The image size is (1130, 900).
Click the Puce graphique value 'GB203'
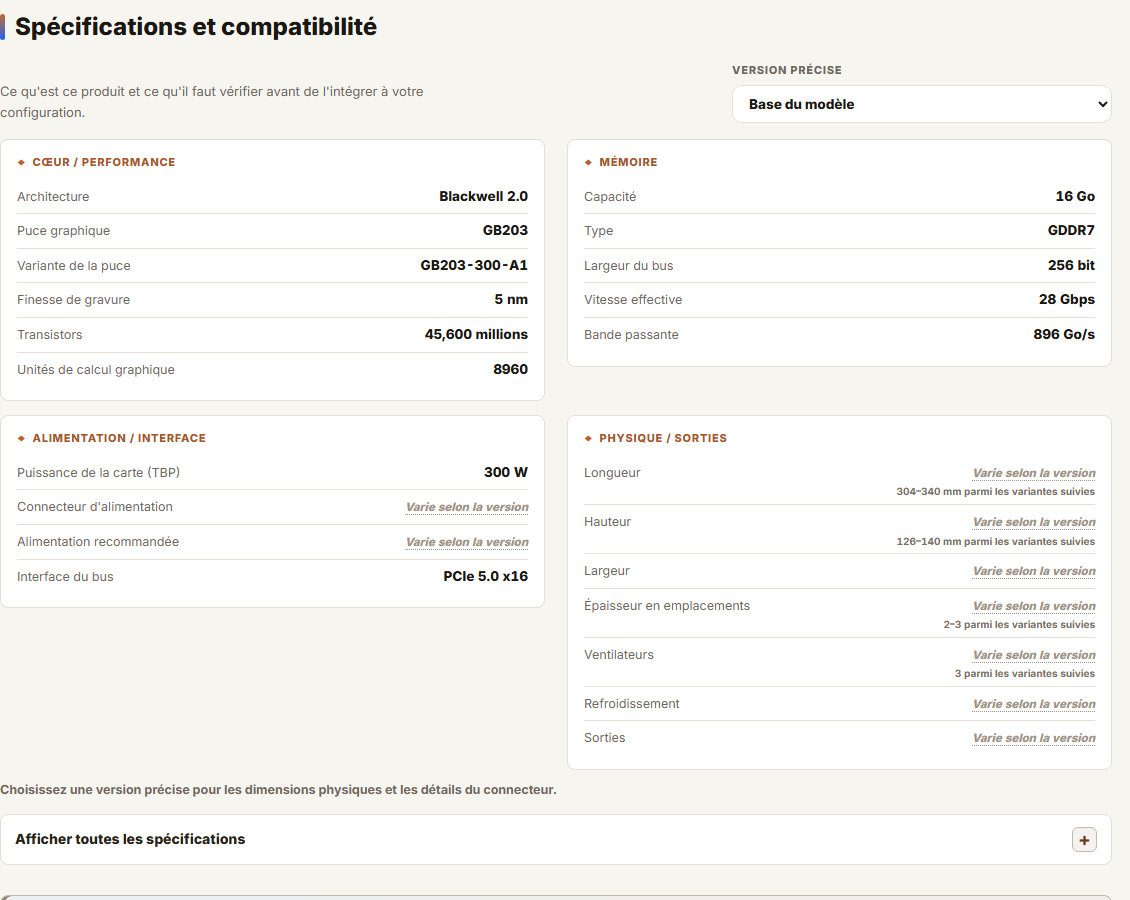(505, 231)
